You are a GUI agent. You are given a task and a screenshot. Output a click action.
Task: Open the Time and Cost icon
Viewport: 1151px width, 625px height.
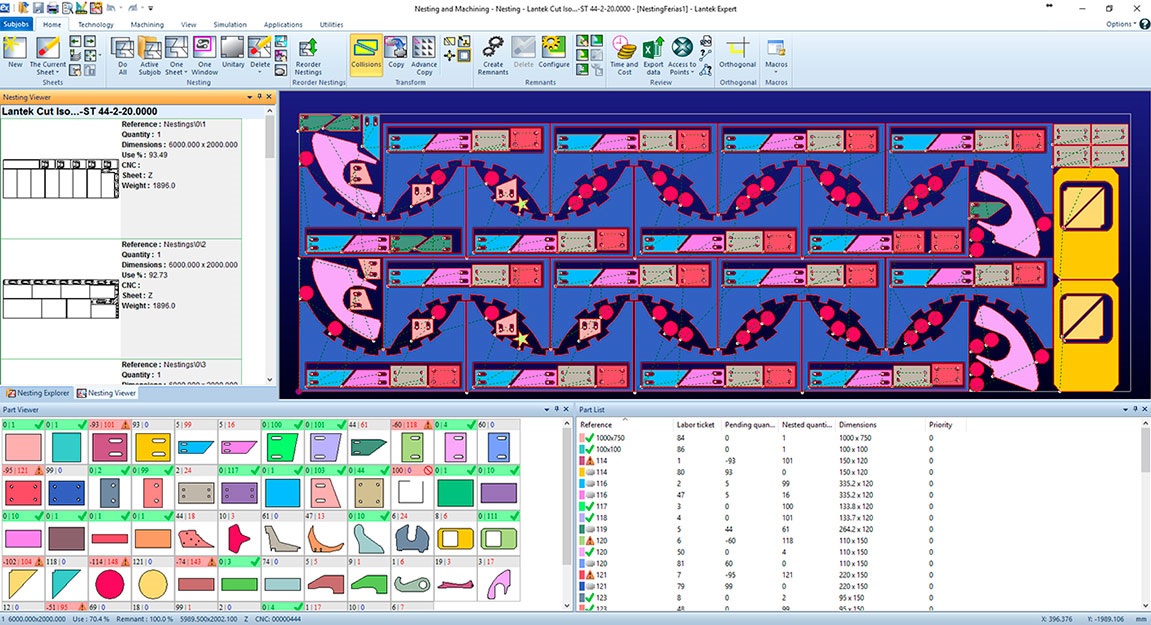coord(624,48)
